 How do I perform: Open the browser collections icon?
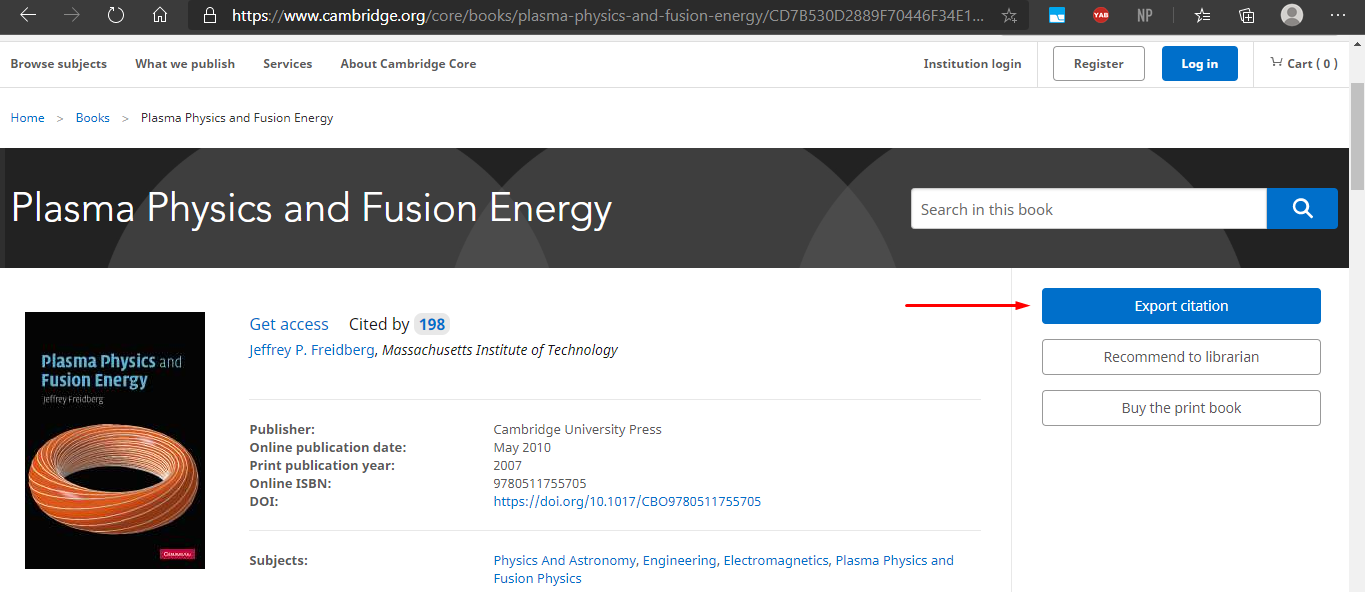[x=1247, y=15]
